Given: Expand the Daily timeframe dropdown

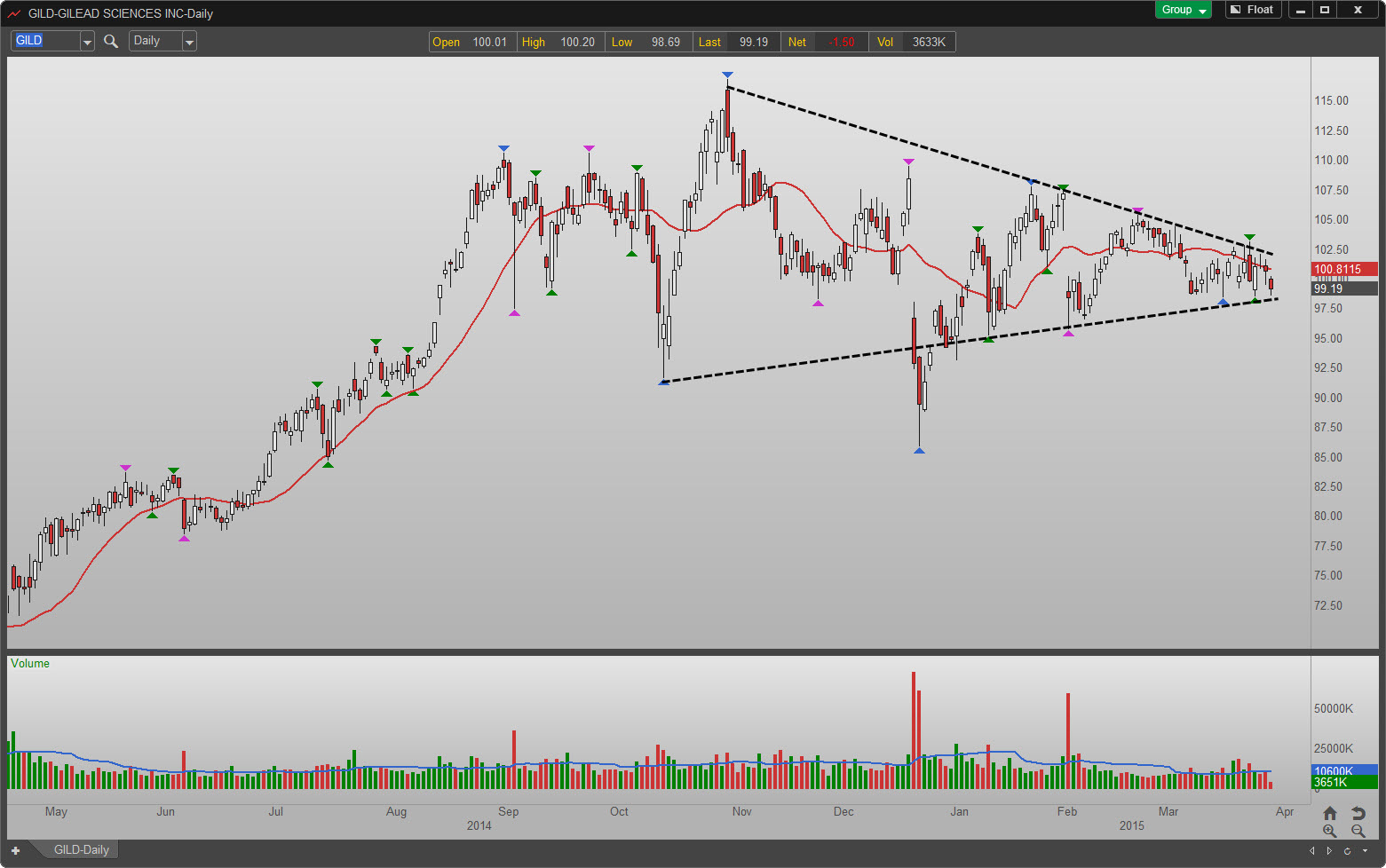Looking at the screenshot, I should click(189, 42).
